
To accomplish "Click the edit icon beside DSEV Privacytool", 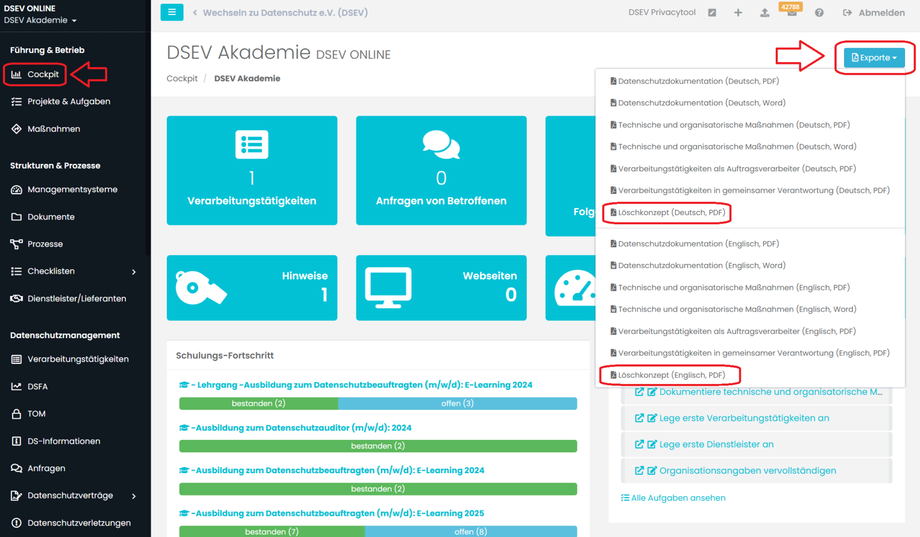I will tap(712, 12).
